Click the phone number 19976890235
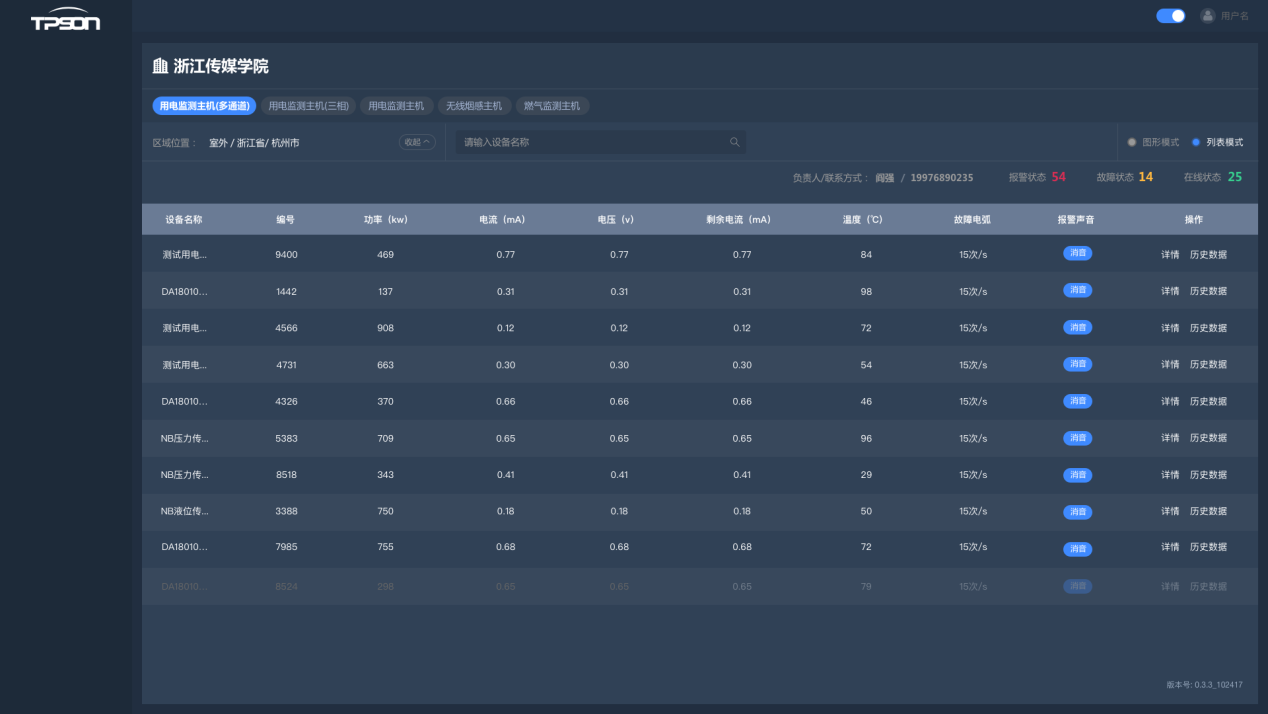The image size is (1268, 714). click(x=941, y=177)
